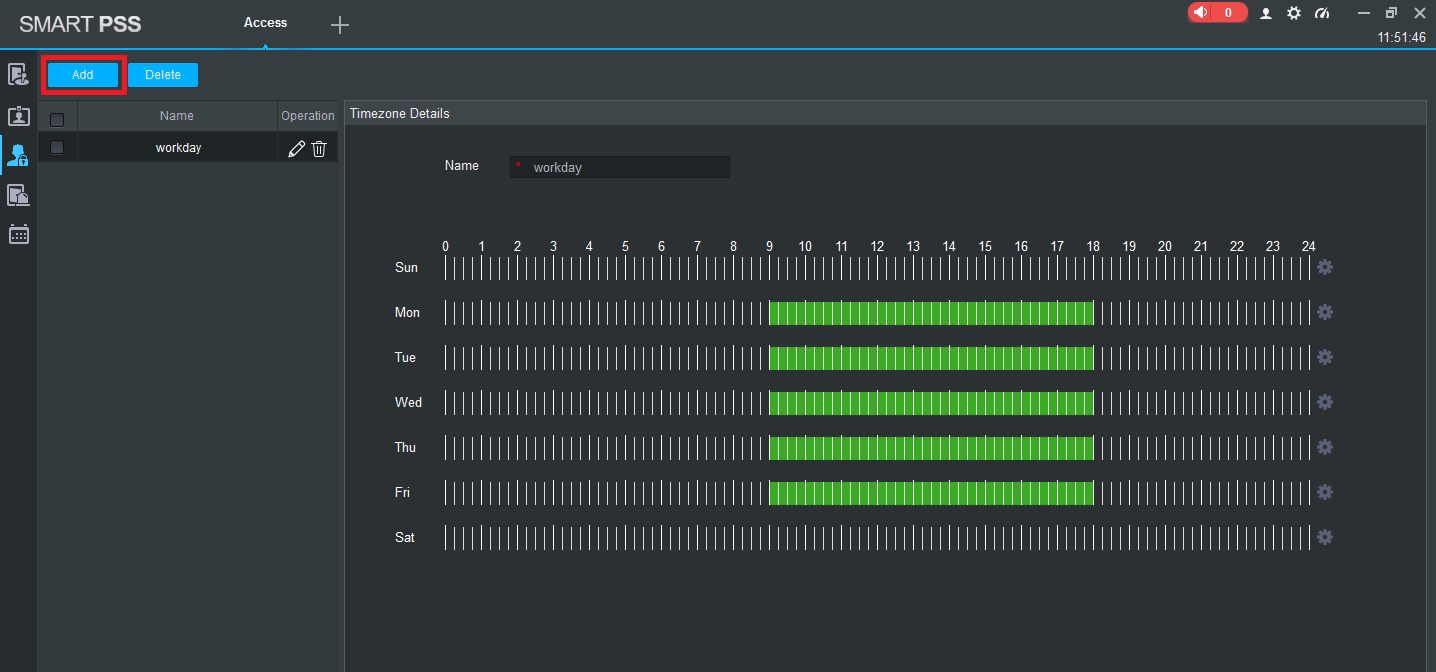Switch to the Access tab
The image size is (1436, 672).
point(265,22)
